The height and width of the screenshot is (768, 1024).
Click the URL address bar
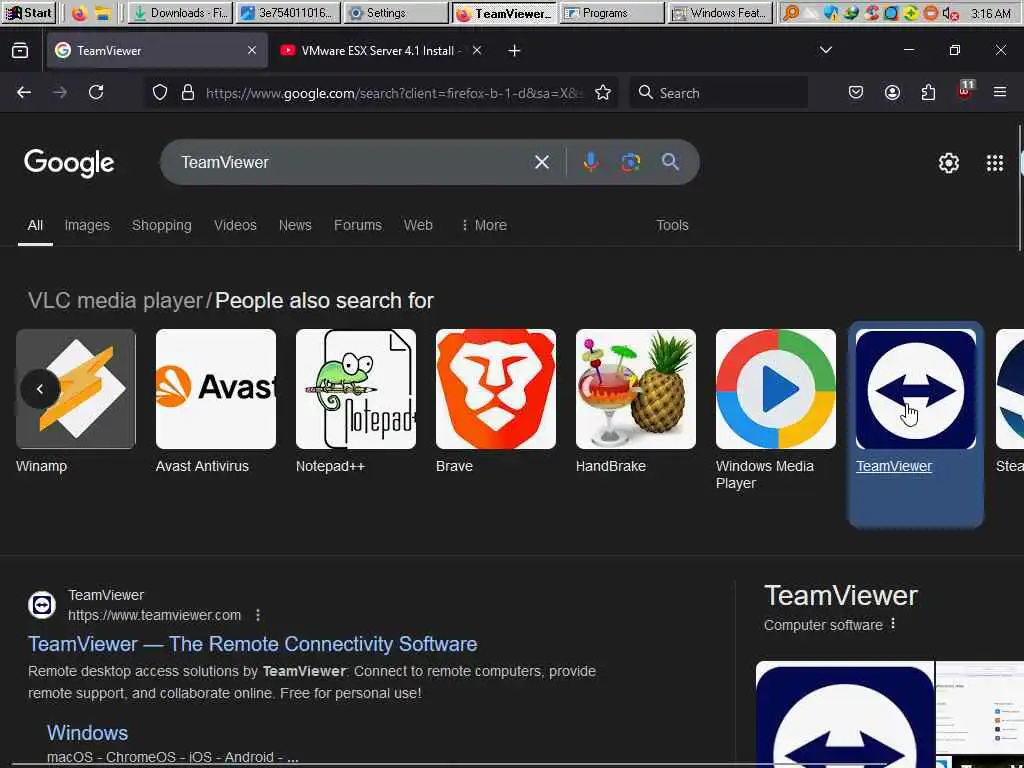coord(393,93)
